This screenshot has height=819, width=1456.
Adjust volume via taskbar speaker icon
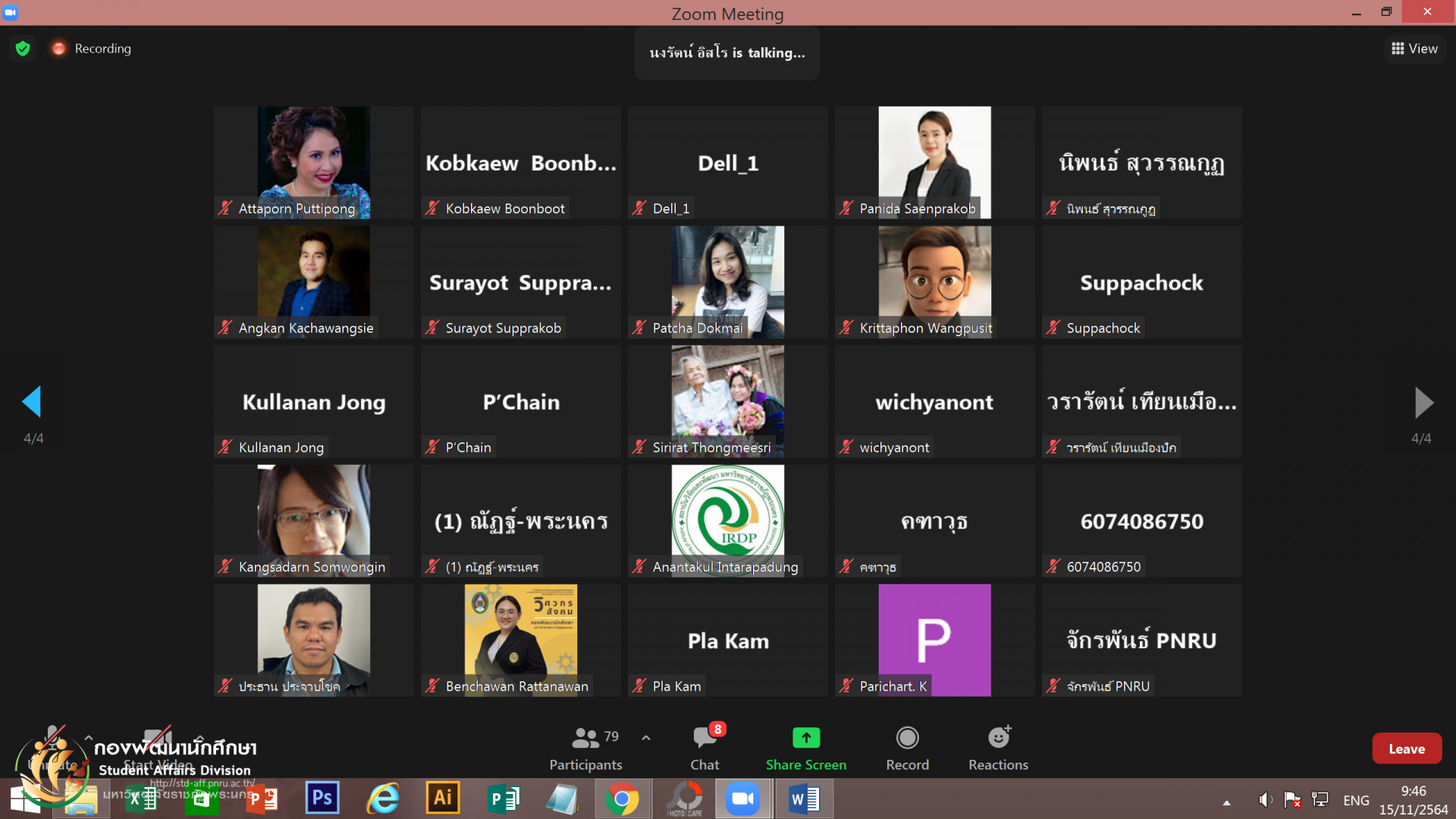coord(1264,800)
